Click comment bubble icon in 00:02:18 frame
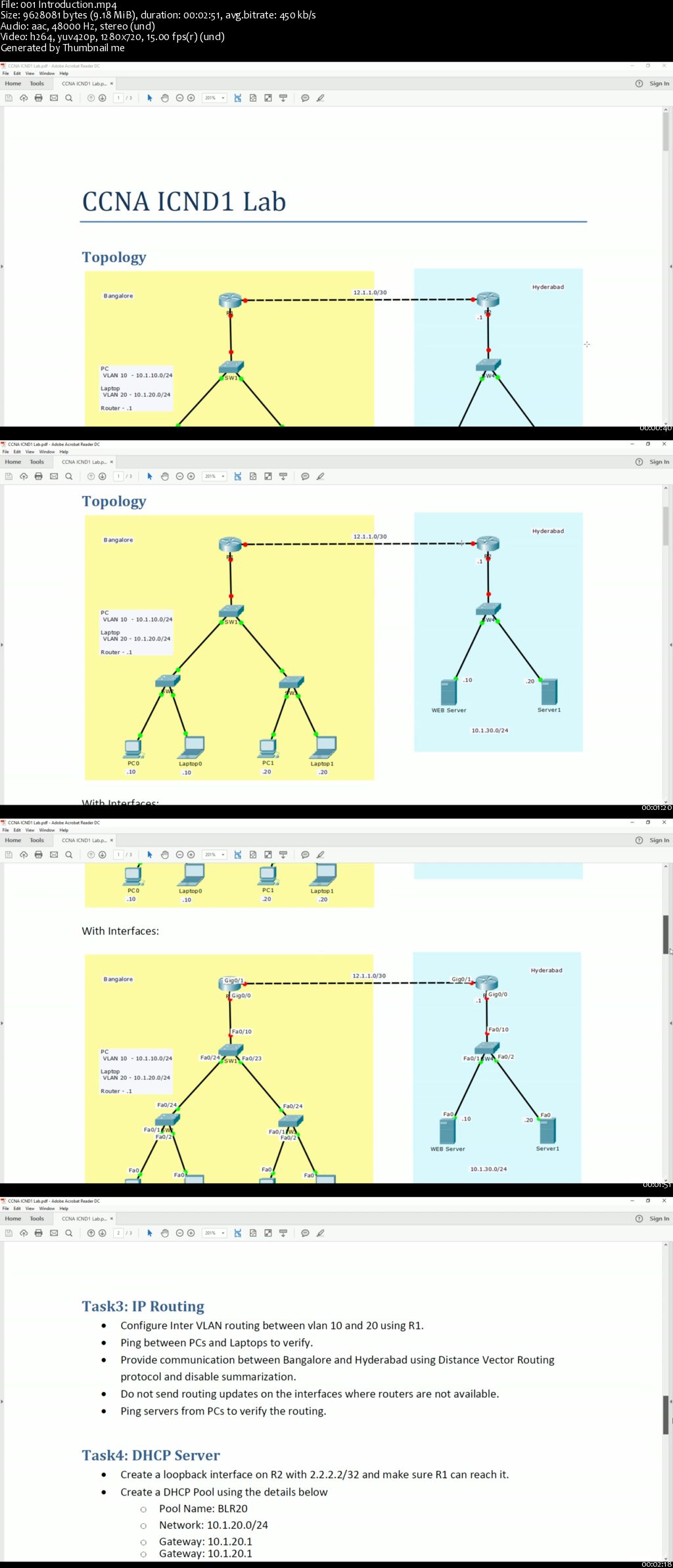The width and height of the screenshot is (673, 1568). 305,1233
